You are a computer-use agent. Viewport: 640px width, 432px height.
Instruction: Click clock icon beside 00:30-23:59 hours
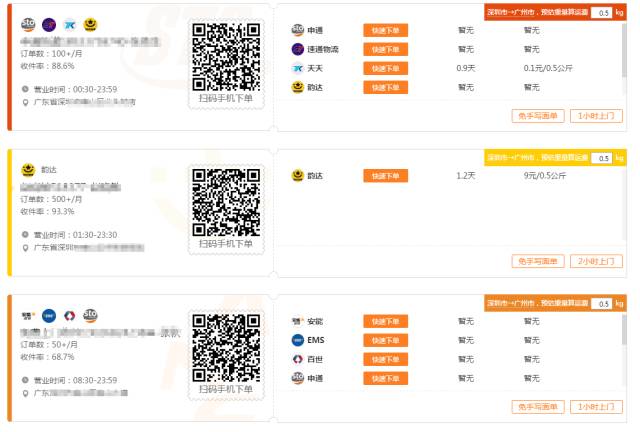(25, 89)
